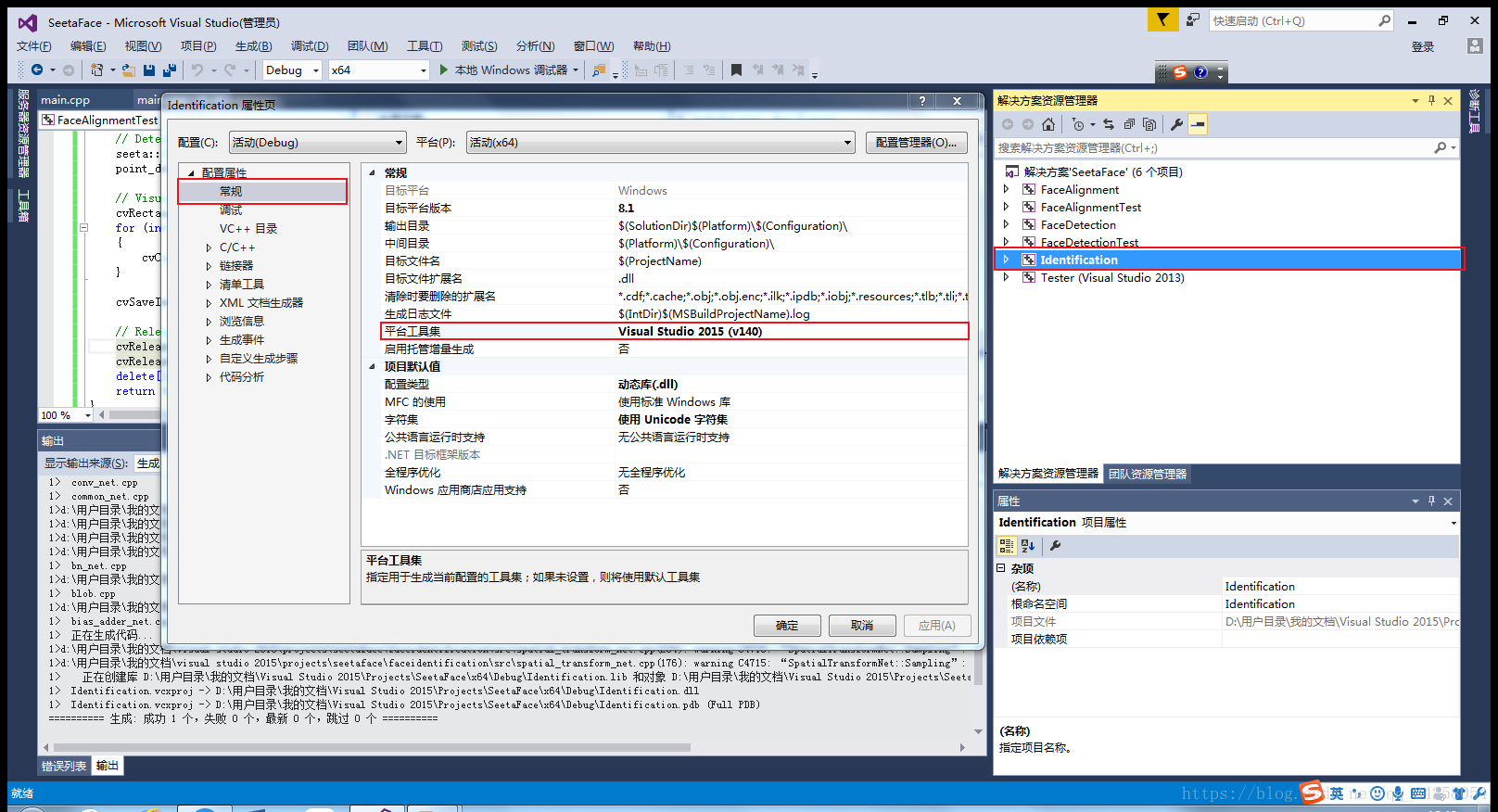Collapse the 常规 property group

373,172
